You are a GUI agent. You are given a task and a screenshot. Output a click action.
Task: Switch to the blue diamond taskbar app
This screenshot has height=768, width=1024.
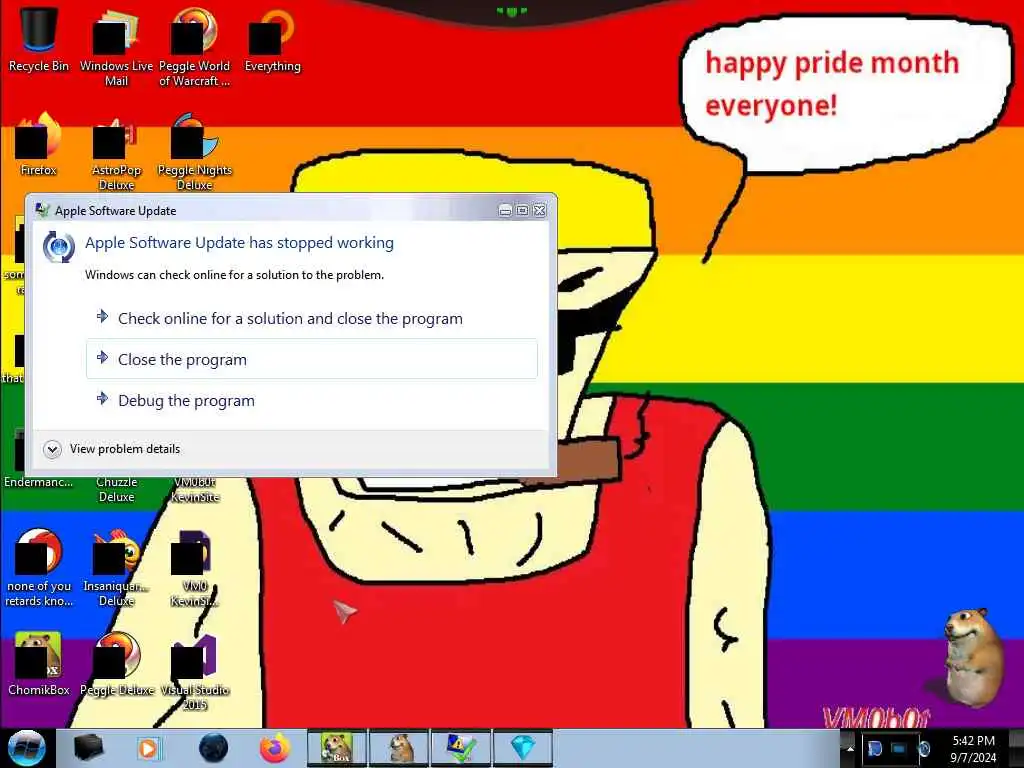coord(522,748)
